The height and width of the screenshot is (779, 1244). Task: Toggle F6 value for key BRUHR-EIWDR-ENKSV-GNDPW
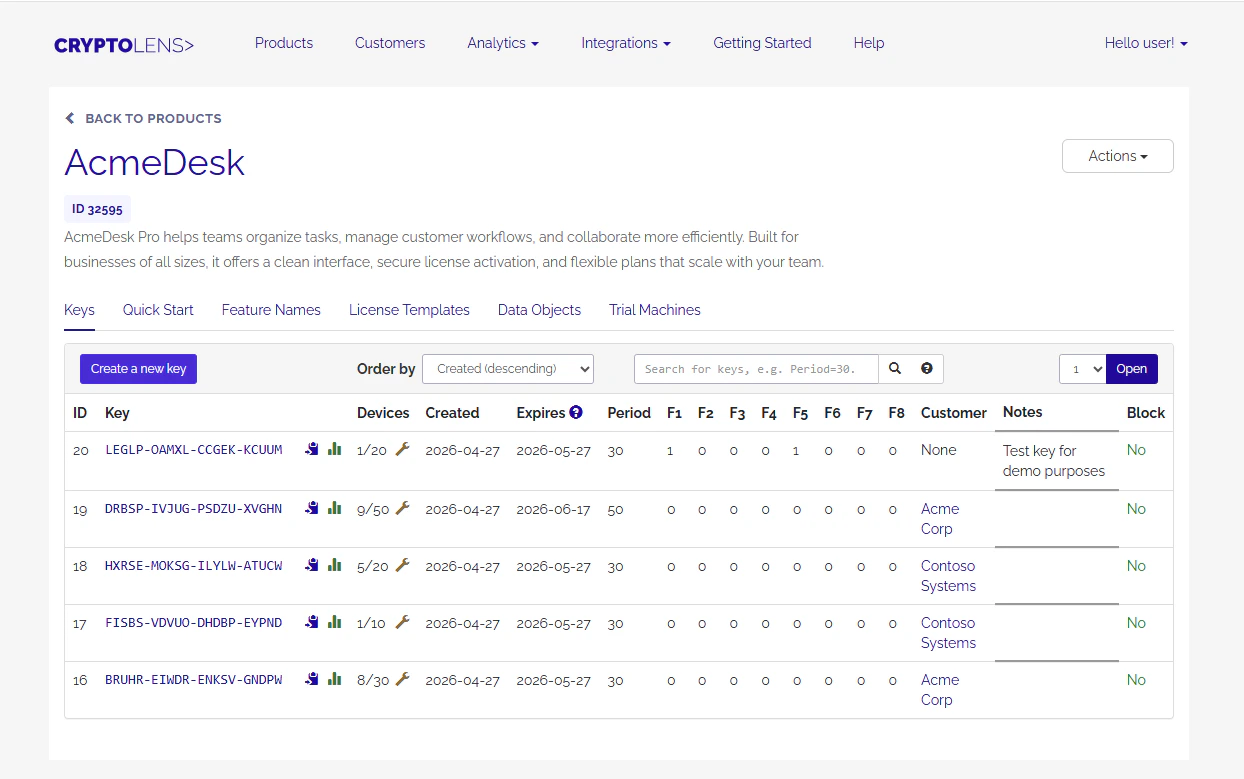point(829,680)
